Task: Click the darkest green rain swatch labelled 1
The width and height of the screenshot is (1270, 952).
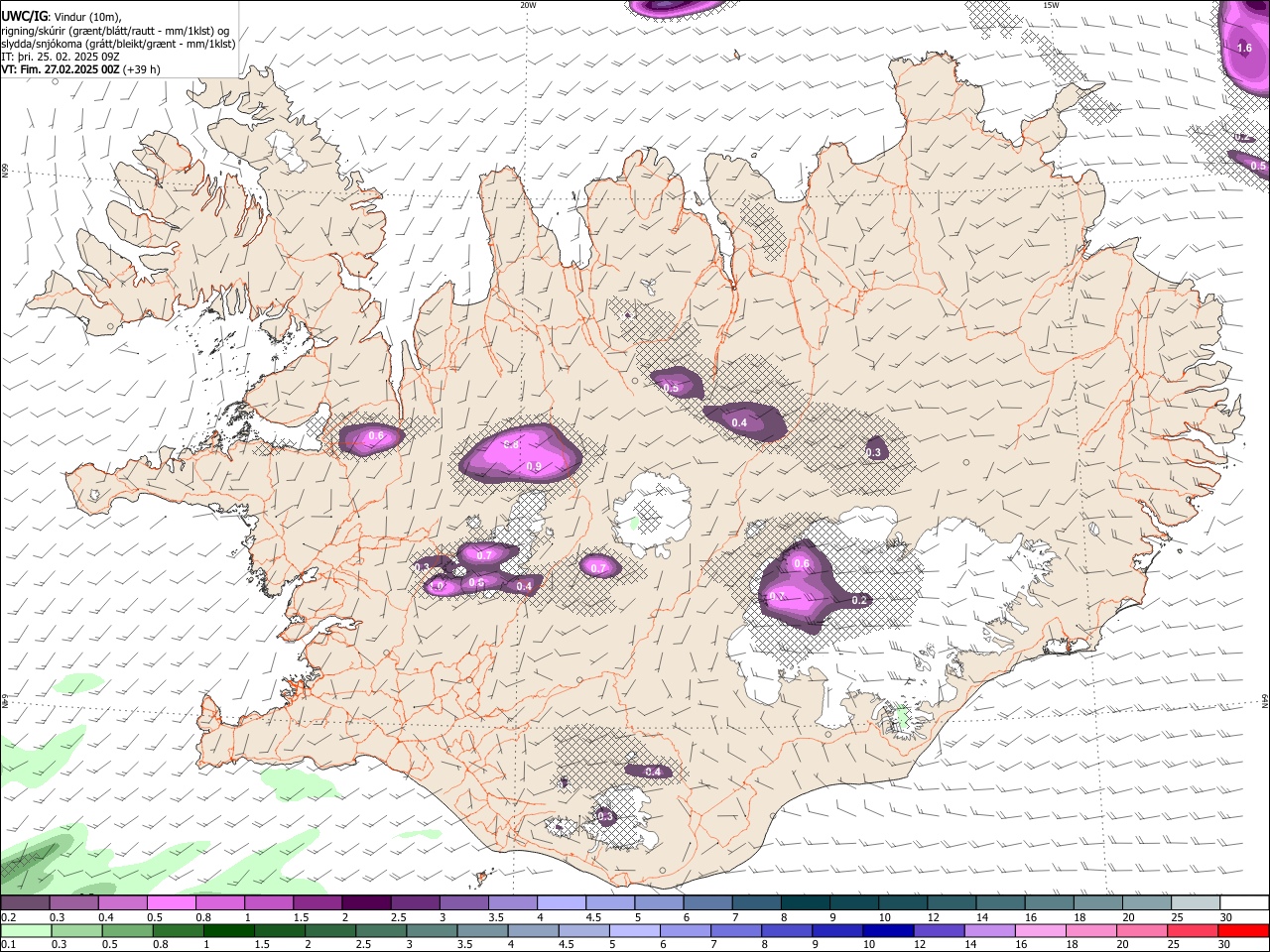Action: point(229,930)
